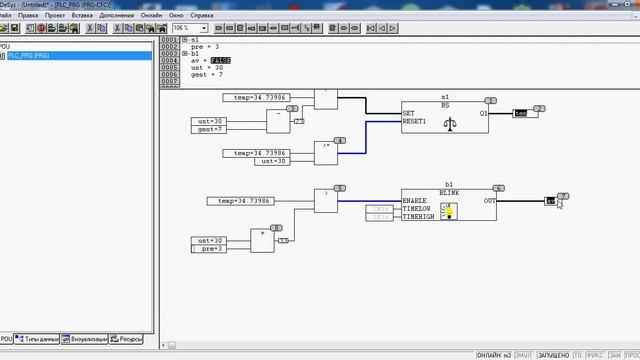The width and height of the screenshot is (640, 360).
Task: Click the first icon after the 1:1 toolbar button
Action: 317,28
